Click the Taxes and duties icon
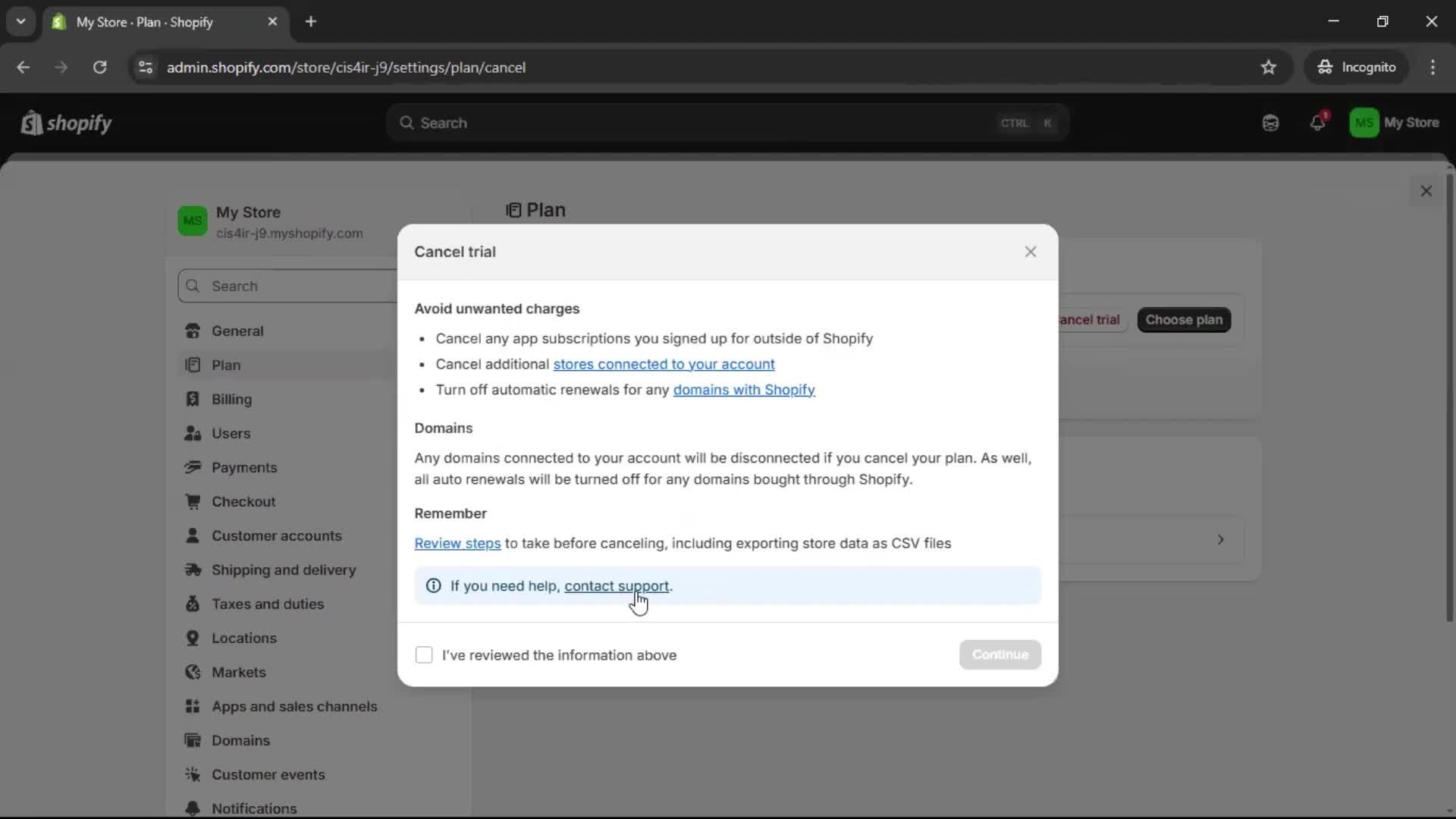 [193, 604]
